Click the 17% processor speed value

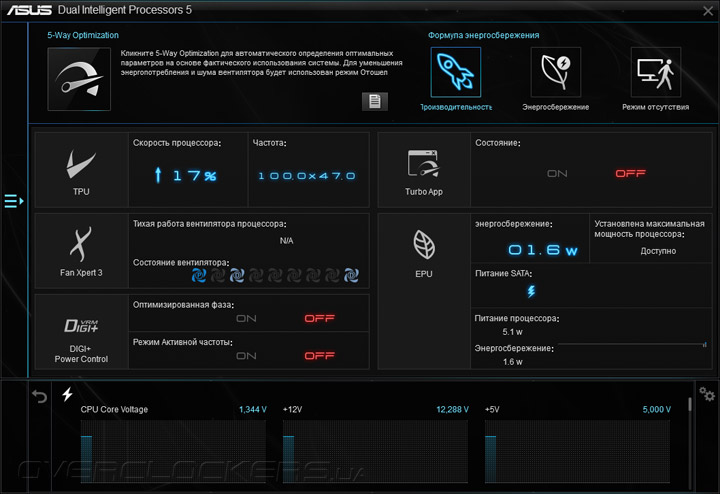(195, 175)
